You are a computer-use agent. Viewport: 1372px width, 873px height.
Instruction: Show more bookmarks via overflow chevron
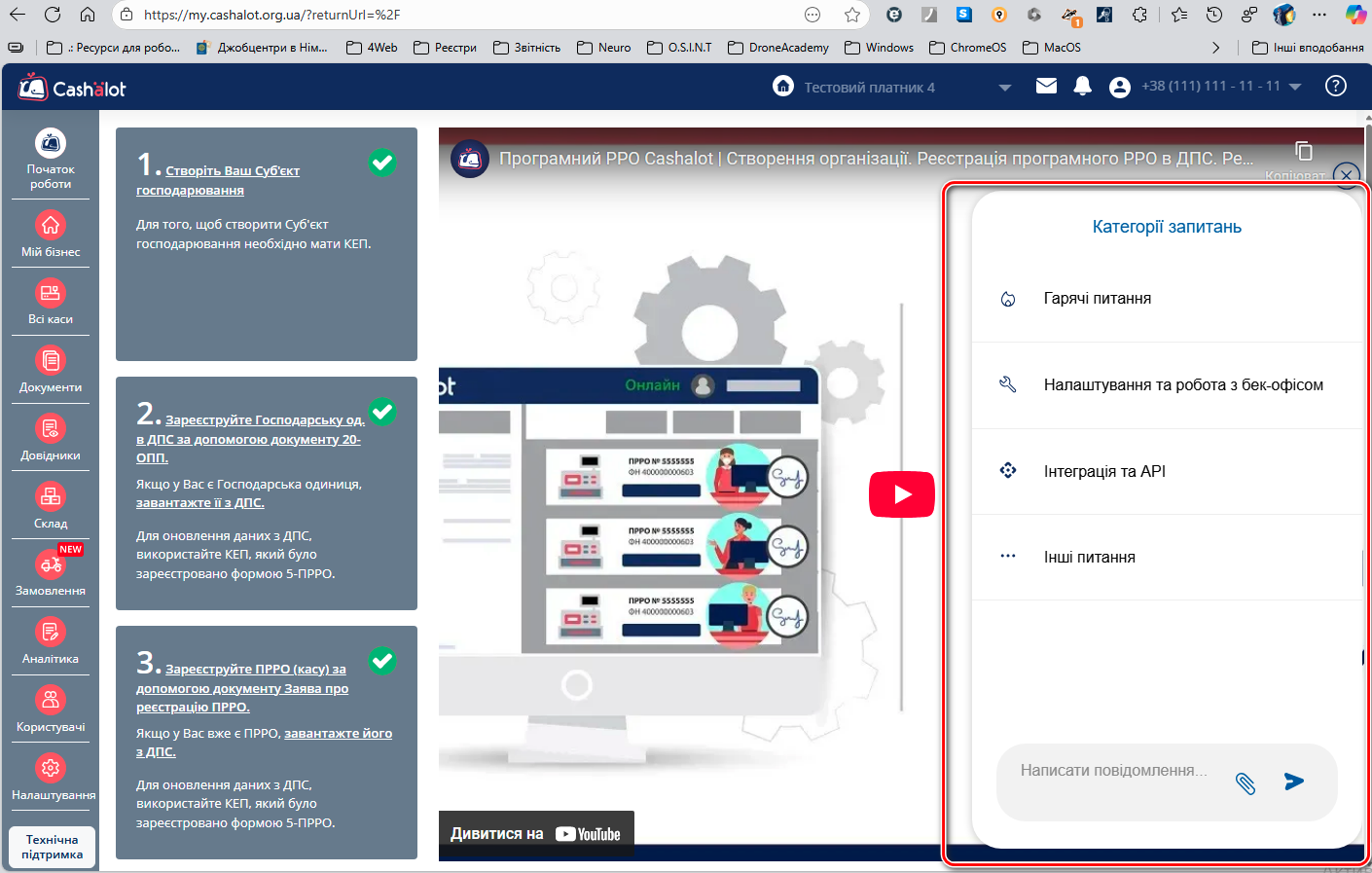pyautogui.click(x=1215, y=48)
